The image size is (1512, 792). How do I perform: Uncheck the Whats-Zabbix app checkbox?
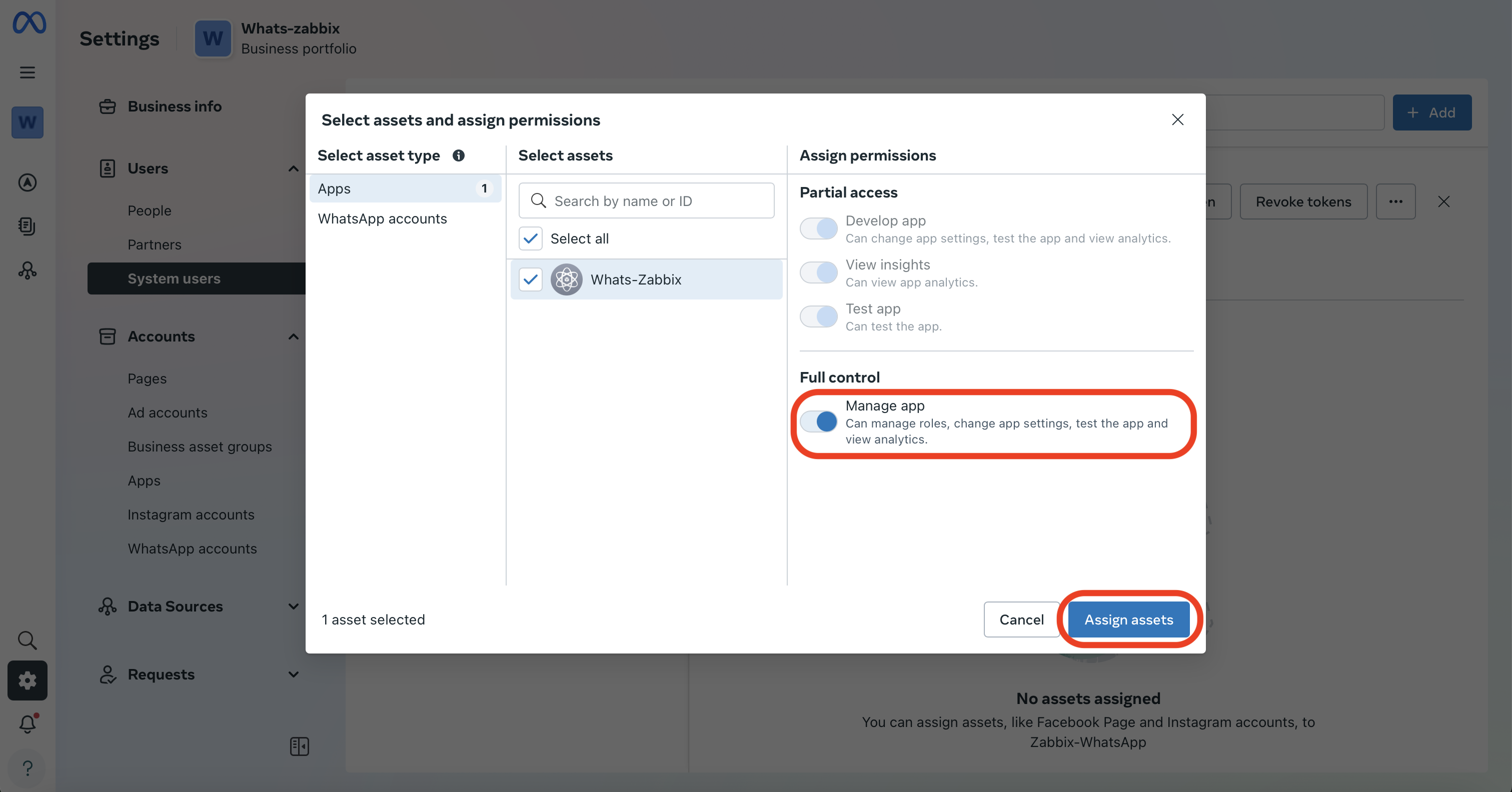click(x=530, y=279)
